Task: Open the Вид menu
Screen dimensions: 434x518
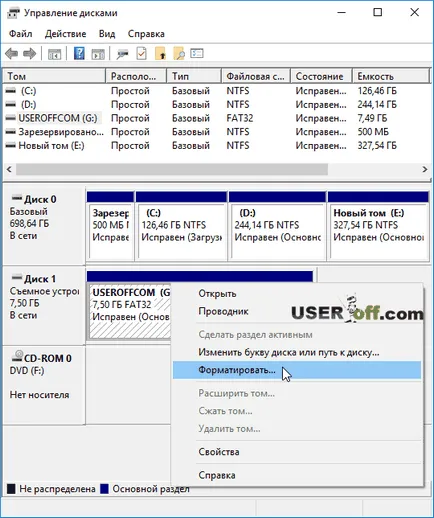Action: click(x=107, y=34)
